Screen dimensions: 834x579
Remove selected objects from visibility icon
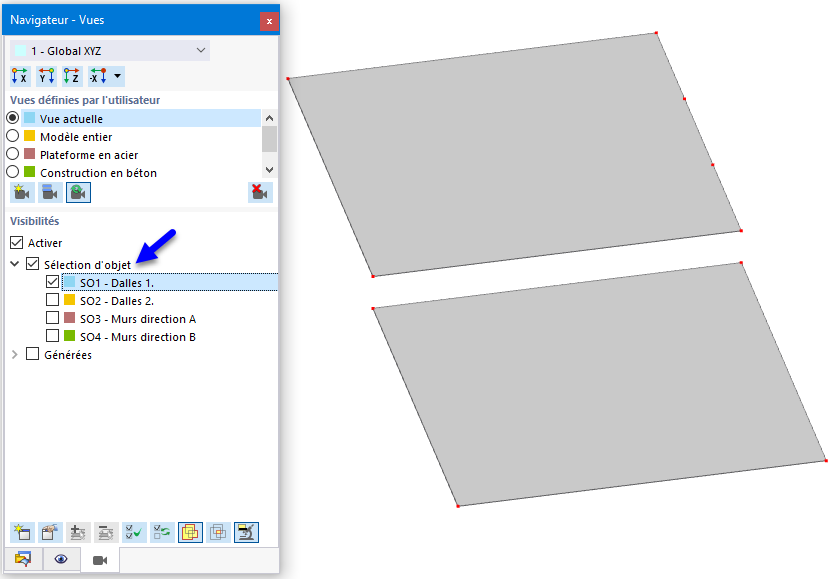tap(106, 532)
